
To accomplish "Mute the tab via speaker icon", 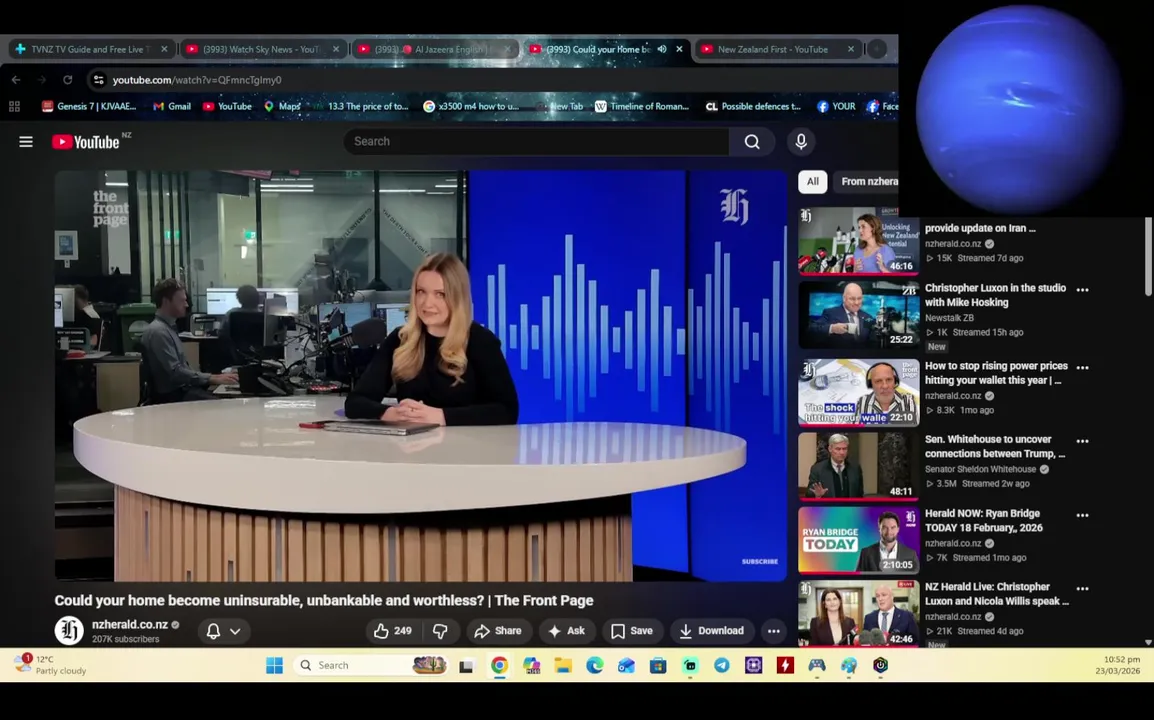I will 662,49.
